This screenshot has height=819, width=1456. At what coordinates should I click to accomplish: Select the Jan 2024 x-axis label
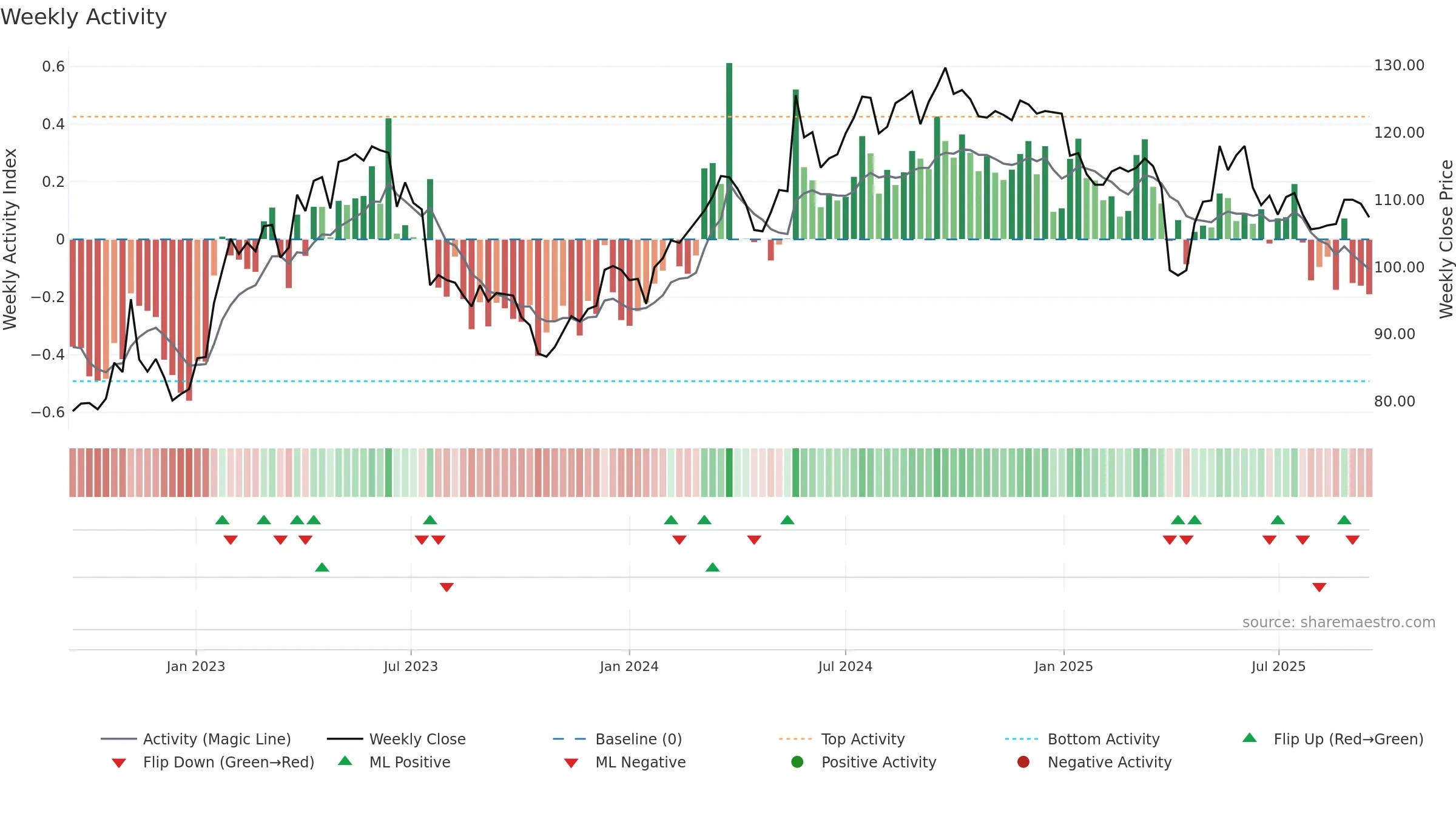click(629, 666)
